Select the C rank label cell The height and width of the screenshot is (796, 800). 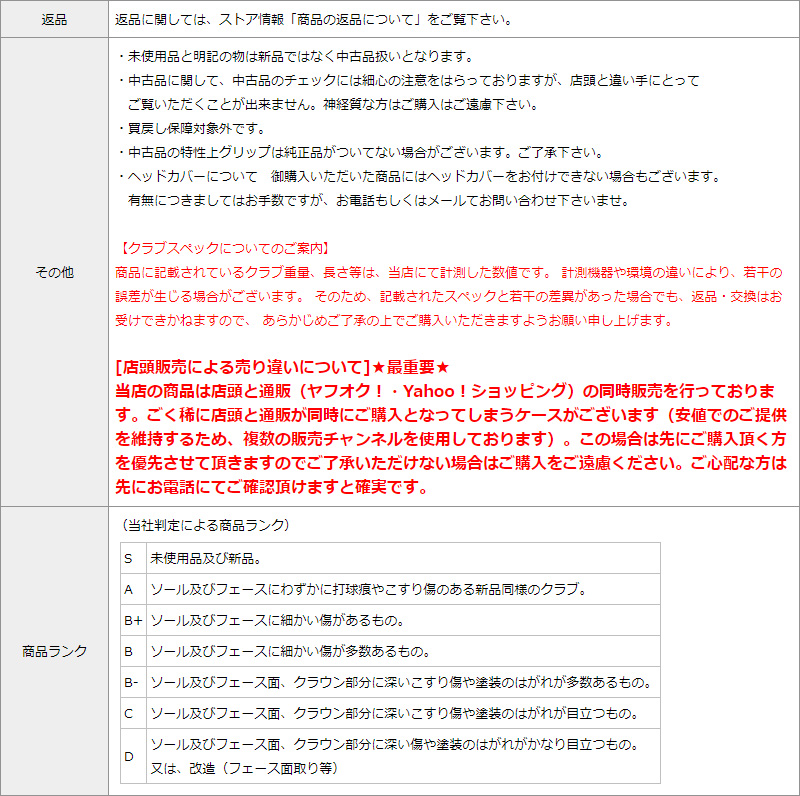[132, 713]
